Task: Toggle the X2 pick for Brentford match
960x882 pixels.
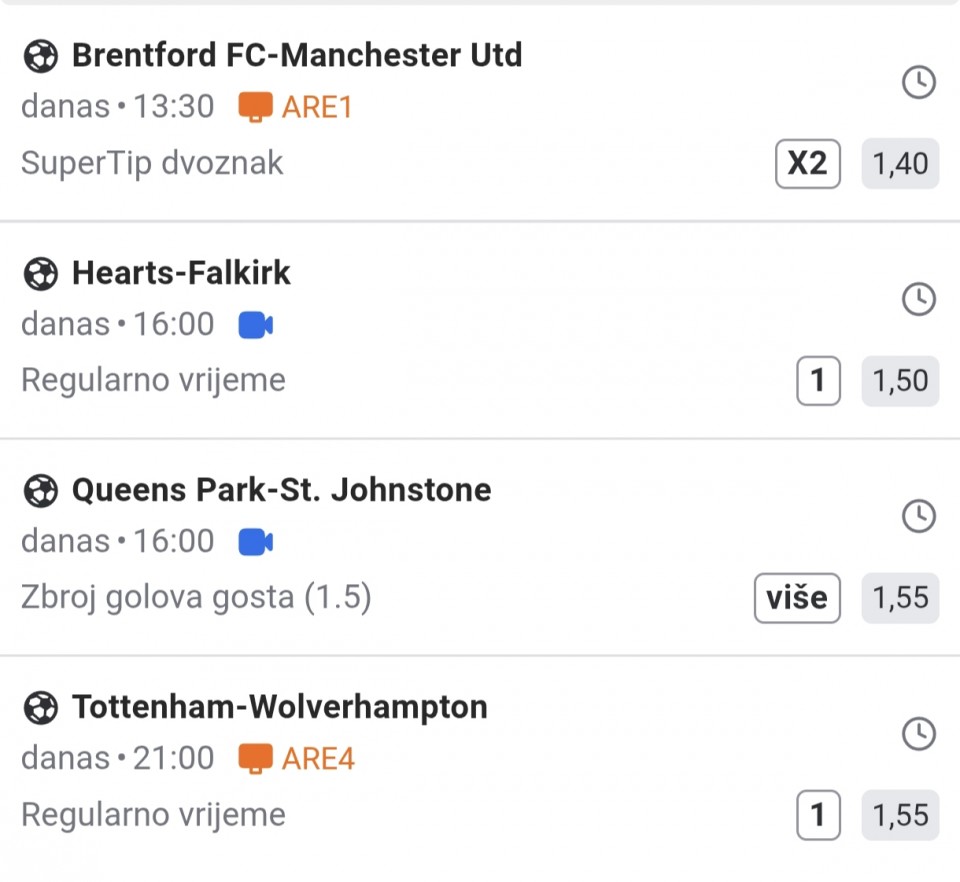Action: pos(807,163)
